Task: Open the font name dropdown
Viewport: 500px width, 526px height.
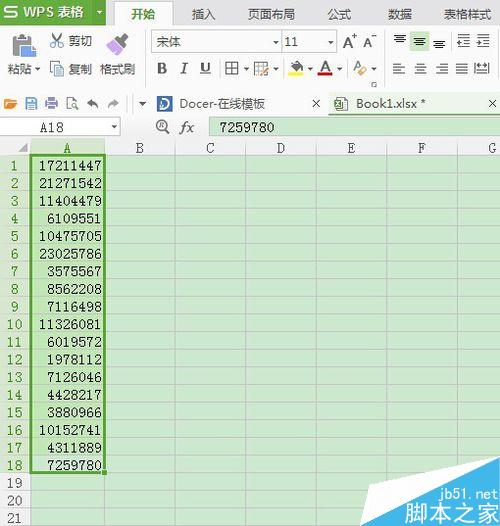Action: pyautogui.click(x=276, y=42)
